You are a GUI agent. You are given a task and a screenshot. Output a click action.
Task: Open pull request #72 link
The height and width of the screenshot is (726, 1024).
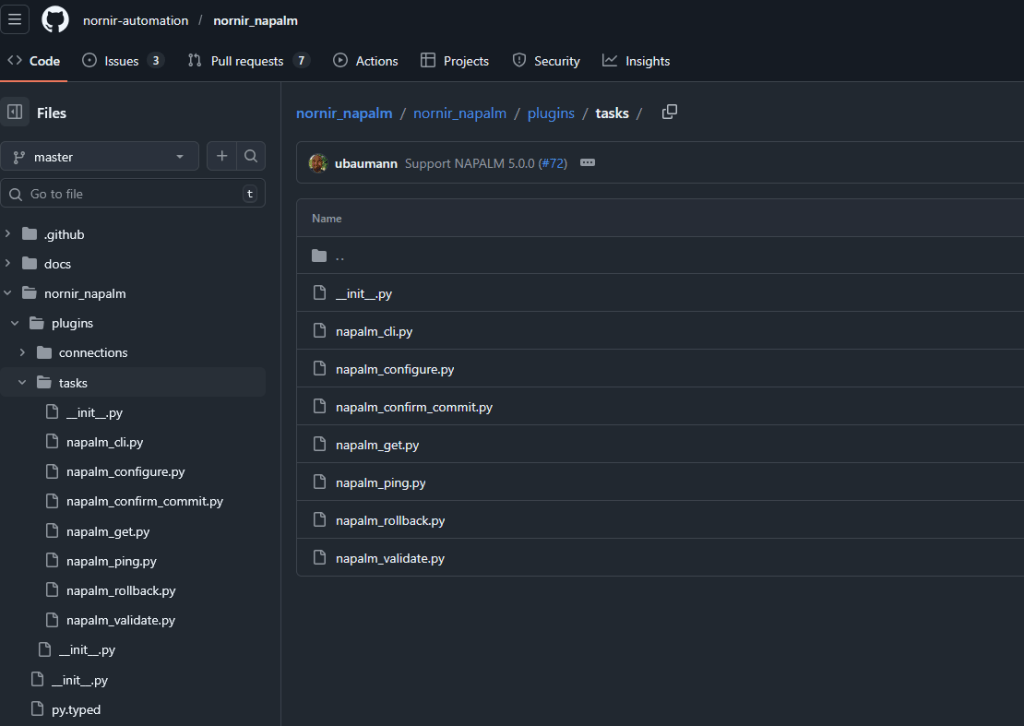[x=553, y=163]
